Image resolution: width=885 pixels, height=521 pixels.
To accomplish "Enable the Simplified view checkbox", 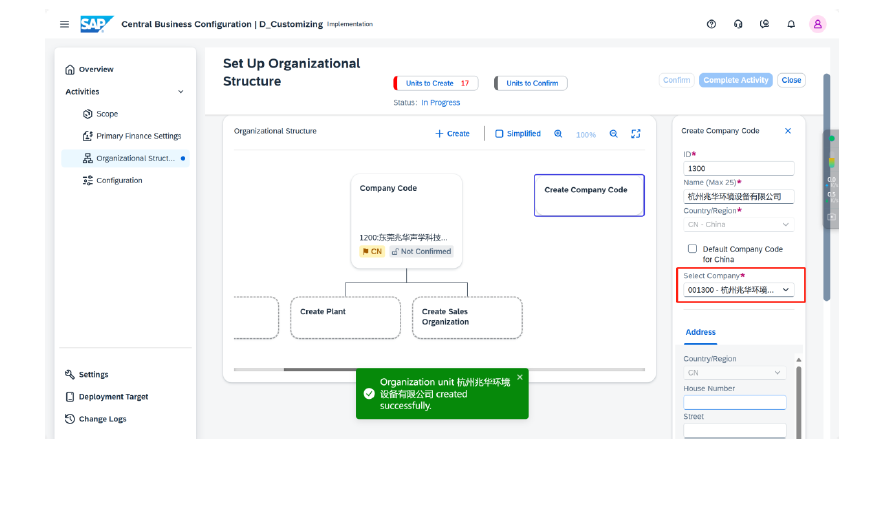I will pos(500,134).
